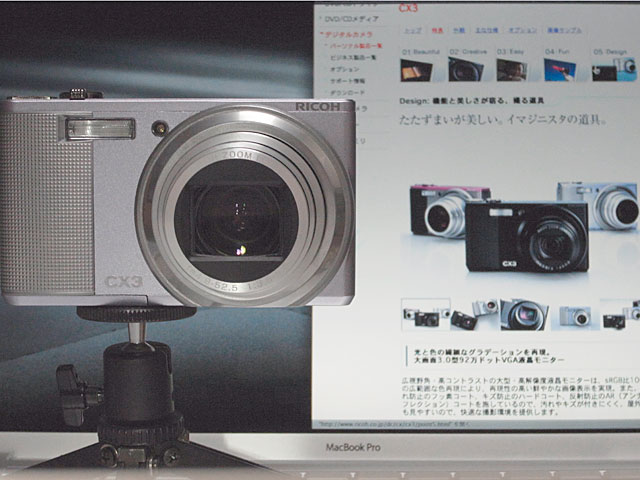
Task: Open ビジネス製品一覧 in the sidebar
Action: pyautogui.click(x=353, y=58)
